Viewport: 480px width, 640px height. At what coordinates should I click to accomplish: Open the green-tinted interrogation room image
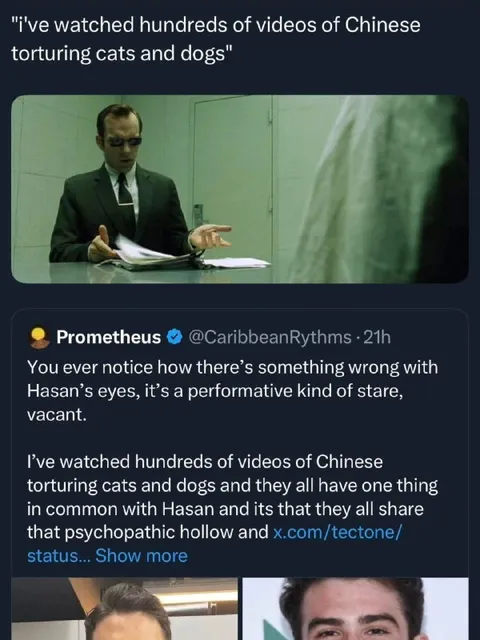(240, 189)
